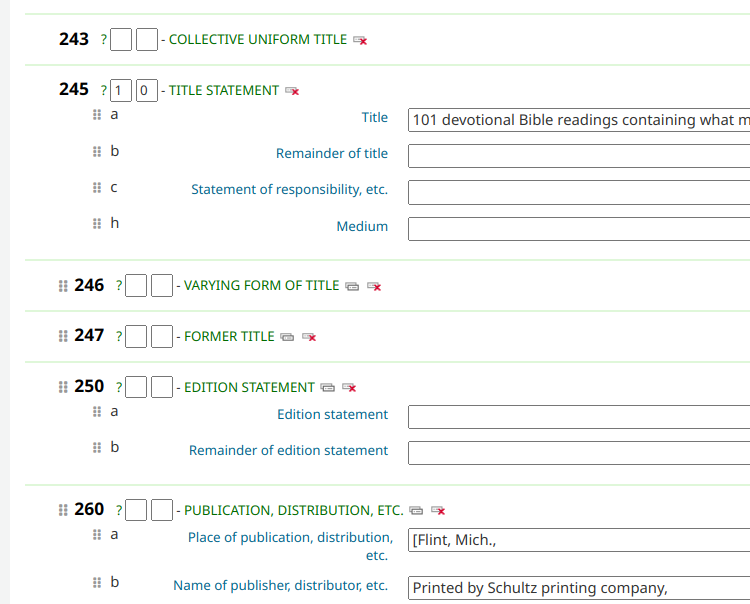Screen dimensions: 750x604
Task: Repeat the 260 Publication, Distribution tag
Action: pyautogui.click(x=416, y=510)
